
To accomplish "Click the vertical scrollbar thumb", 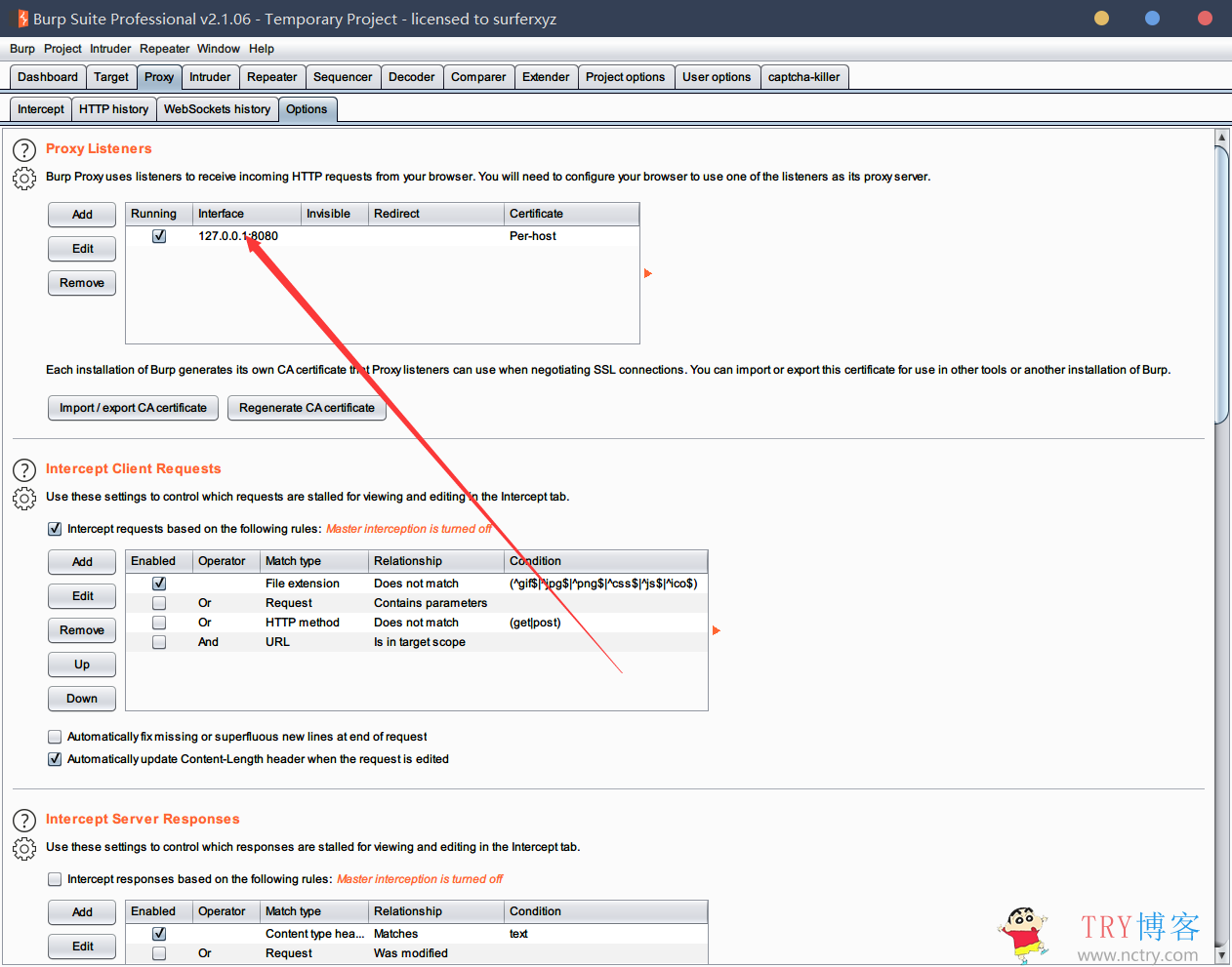I will (x=1221, y=285).
